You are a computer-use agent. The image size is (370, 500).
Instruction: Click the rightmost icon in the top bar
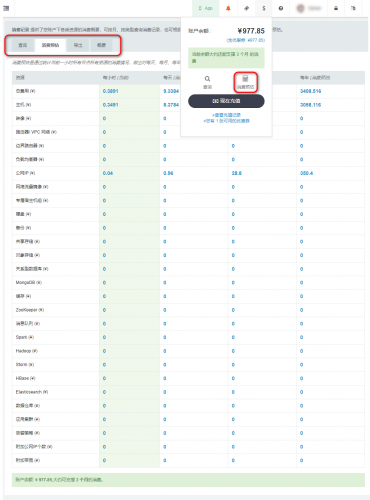(353, 8)
